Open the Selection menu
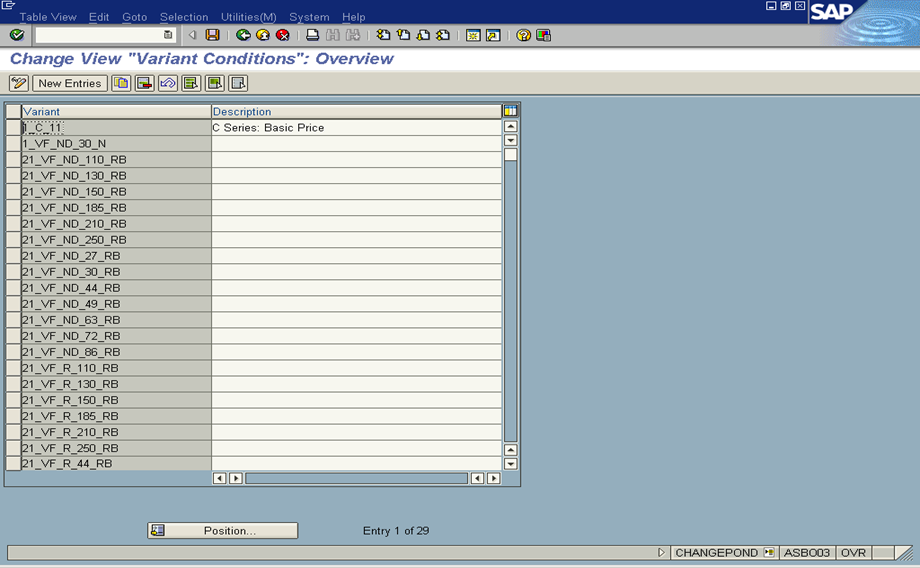 coord(184,17)
